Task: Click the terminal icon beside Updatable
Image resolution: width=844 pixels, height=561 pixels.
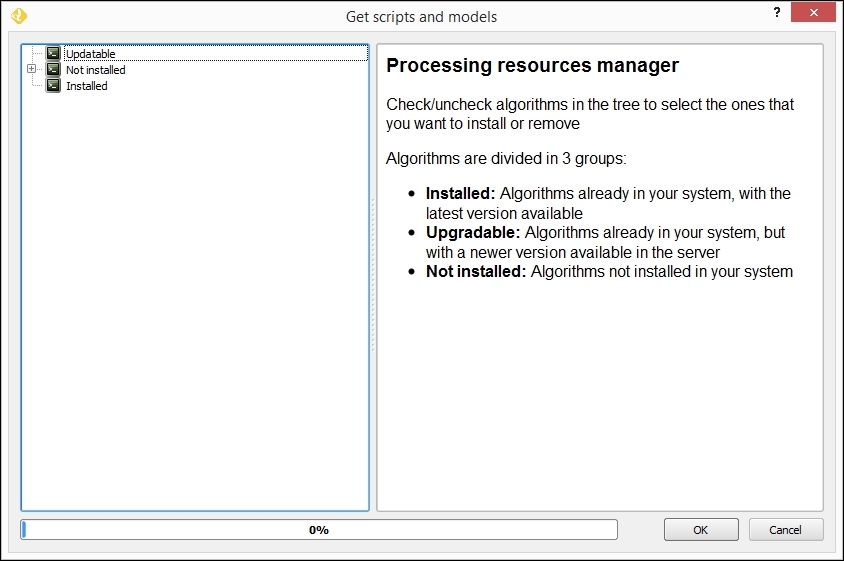Action: 53,54
